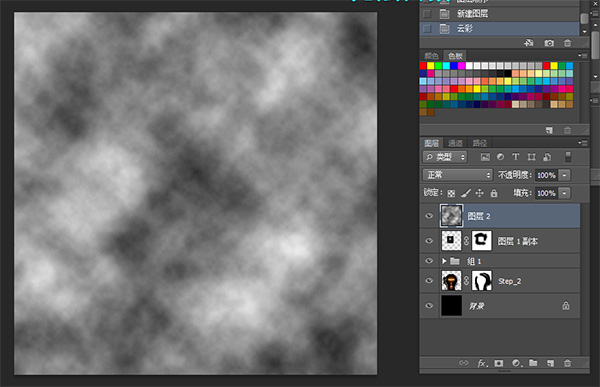600x387 pixels.
Task: Select the Step_2 layer mask thumbnail
Action: (482, 281)
